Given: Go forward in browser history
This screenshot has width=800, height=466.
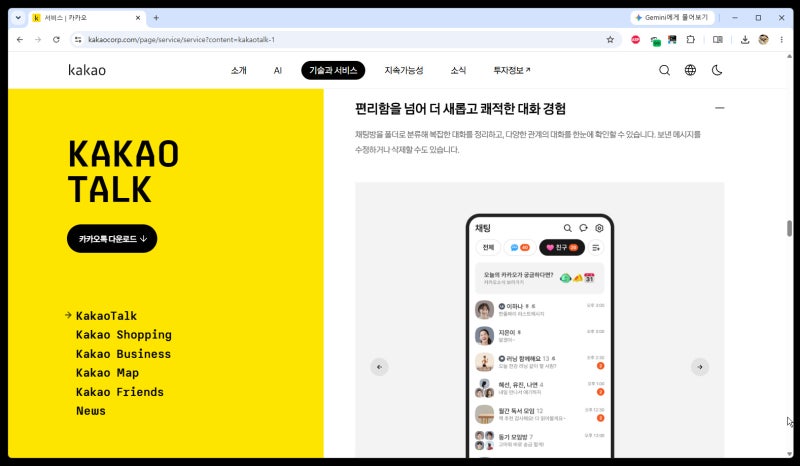Looking at the screenshot, I should (x=38, y=39).
